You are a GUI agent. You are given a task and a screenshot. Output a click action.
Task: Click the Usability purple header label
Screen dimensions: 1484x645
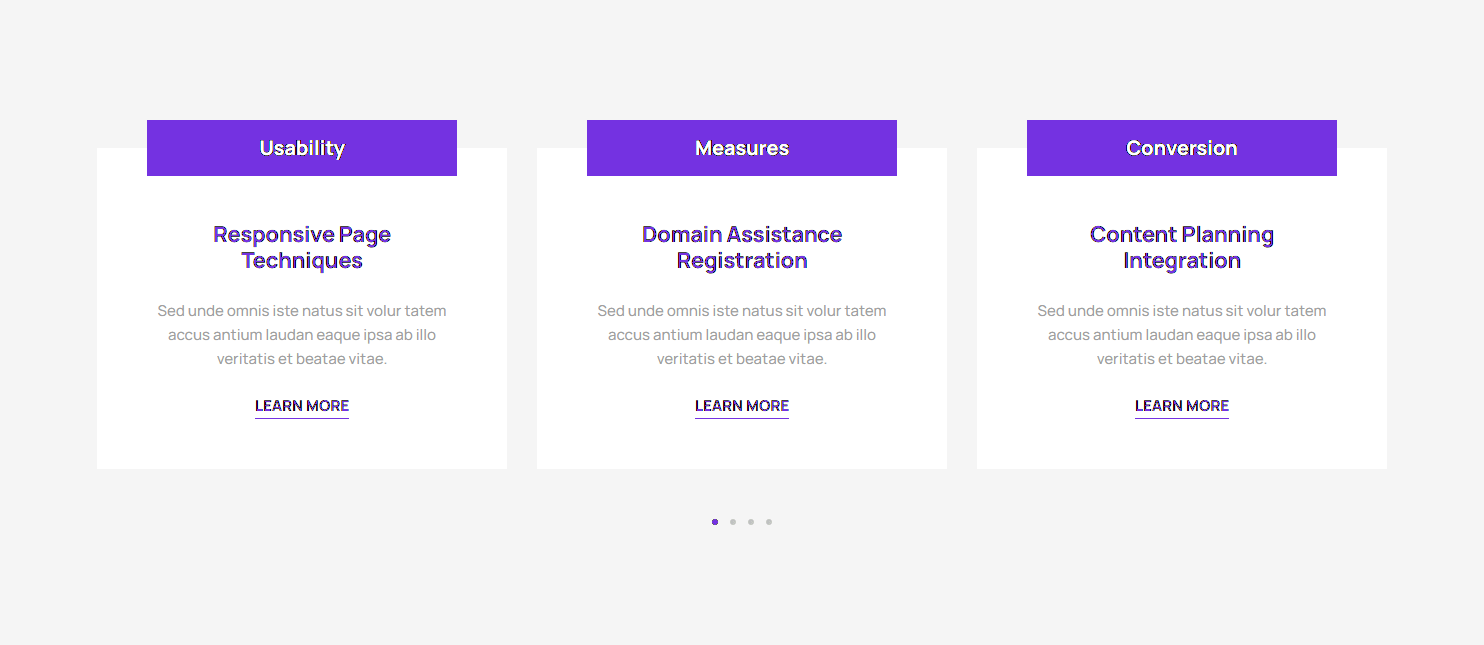(x=302, y=148)
